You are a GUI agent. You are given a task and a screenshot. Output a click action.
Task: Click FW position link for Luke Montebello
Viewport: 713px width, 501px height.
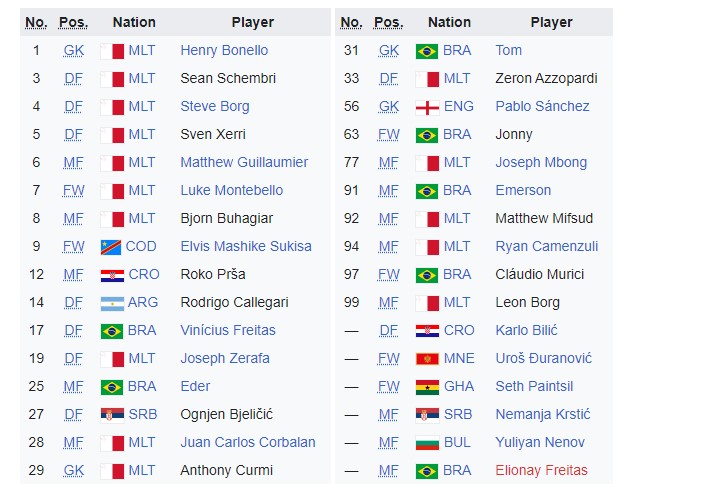[73, 190]
